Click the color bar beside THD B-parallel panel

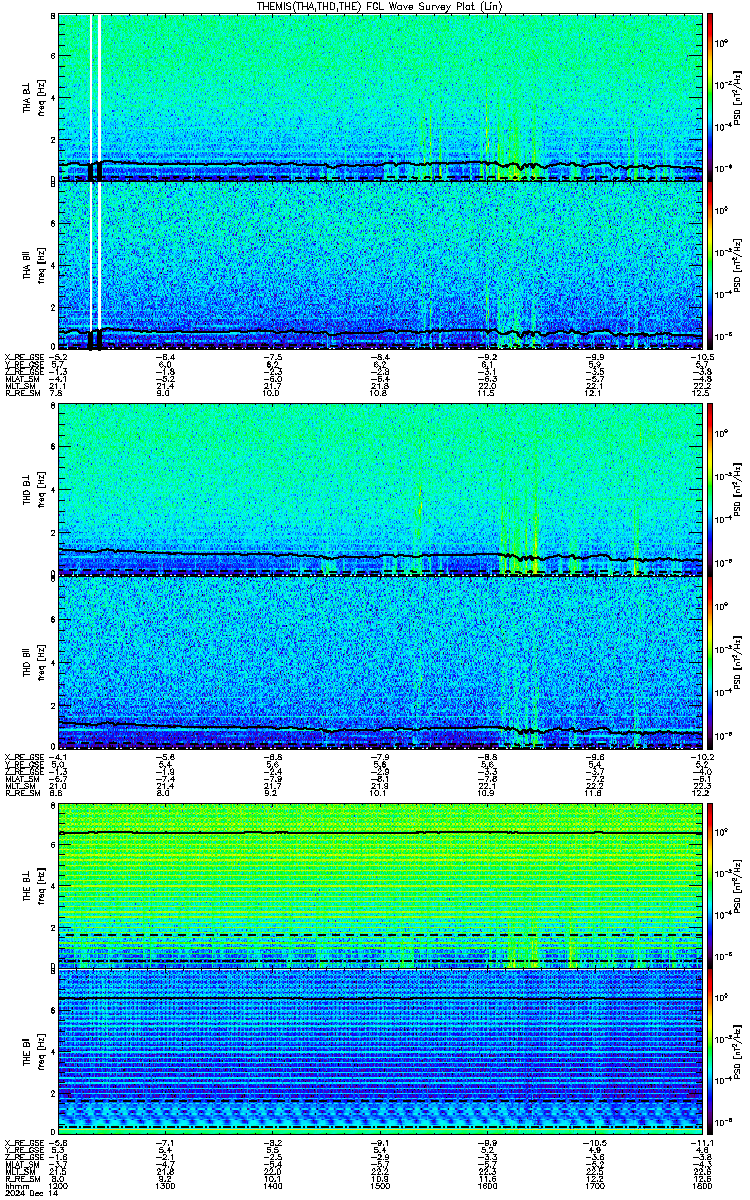click(x=710, y=661)
